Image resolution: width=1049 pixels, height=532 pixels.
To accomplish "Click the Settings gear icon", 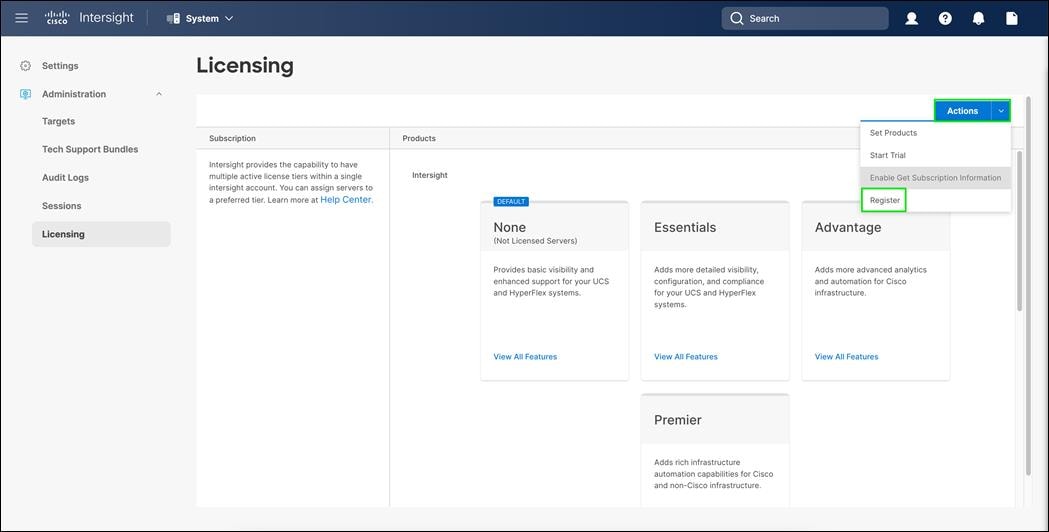I will pos(25,66).
